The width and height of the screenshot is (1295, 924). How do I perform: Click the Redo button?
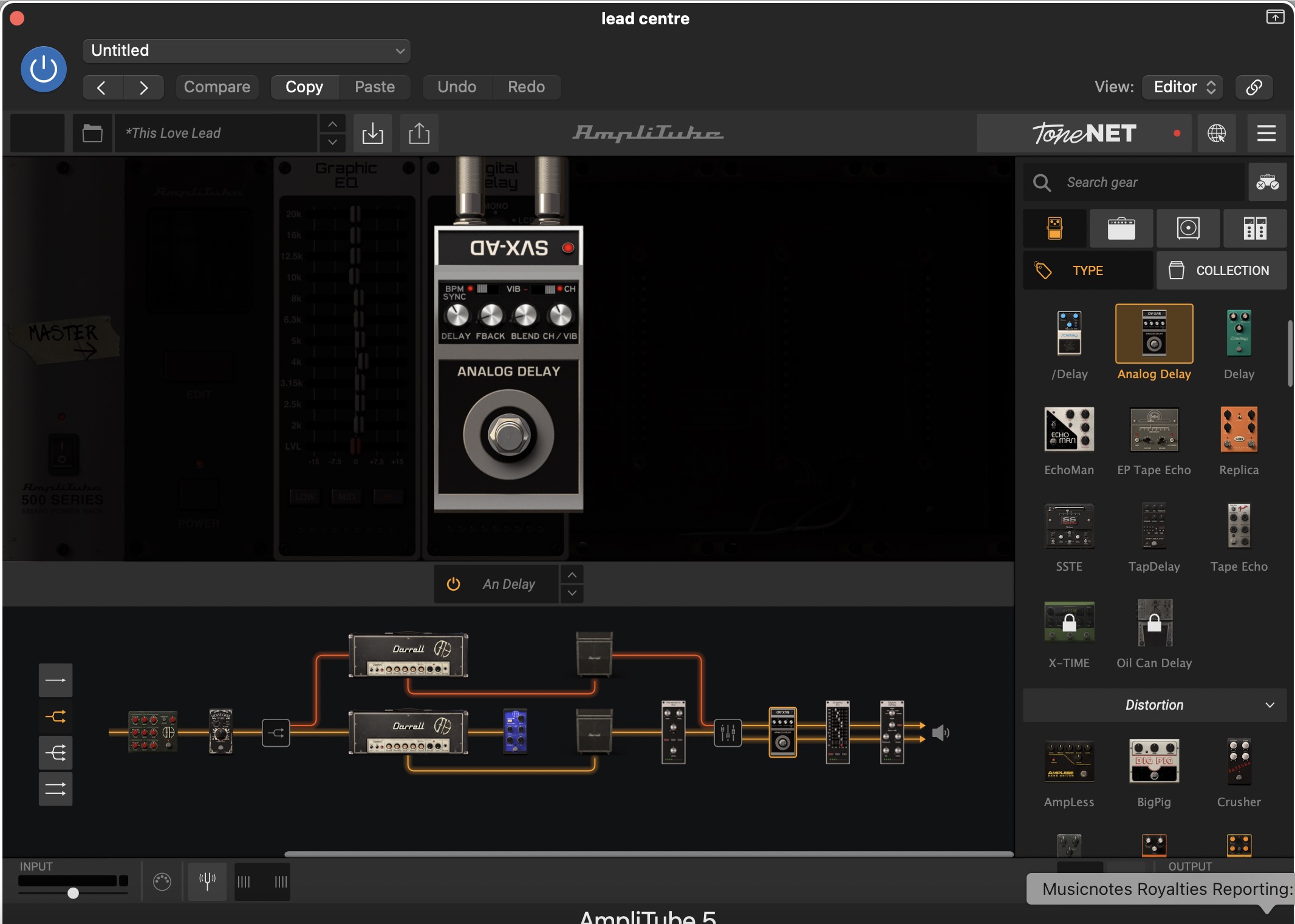526,87
